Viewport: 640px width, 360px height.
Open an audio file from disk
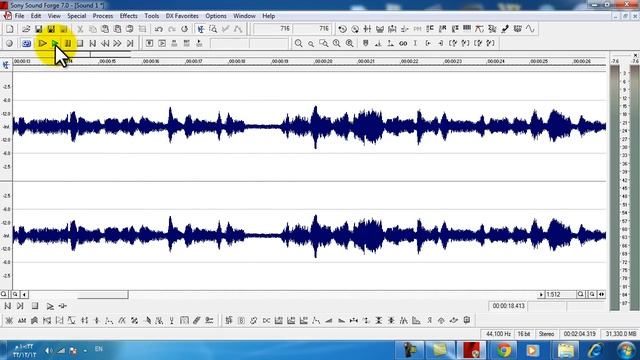[x=26, y=29]
